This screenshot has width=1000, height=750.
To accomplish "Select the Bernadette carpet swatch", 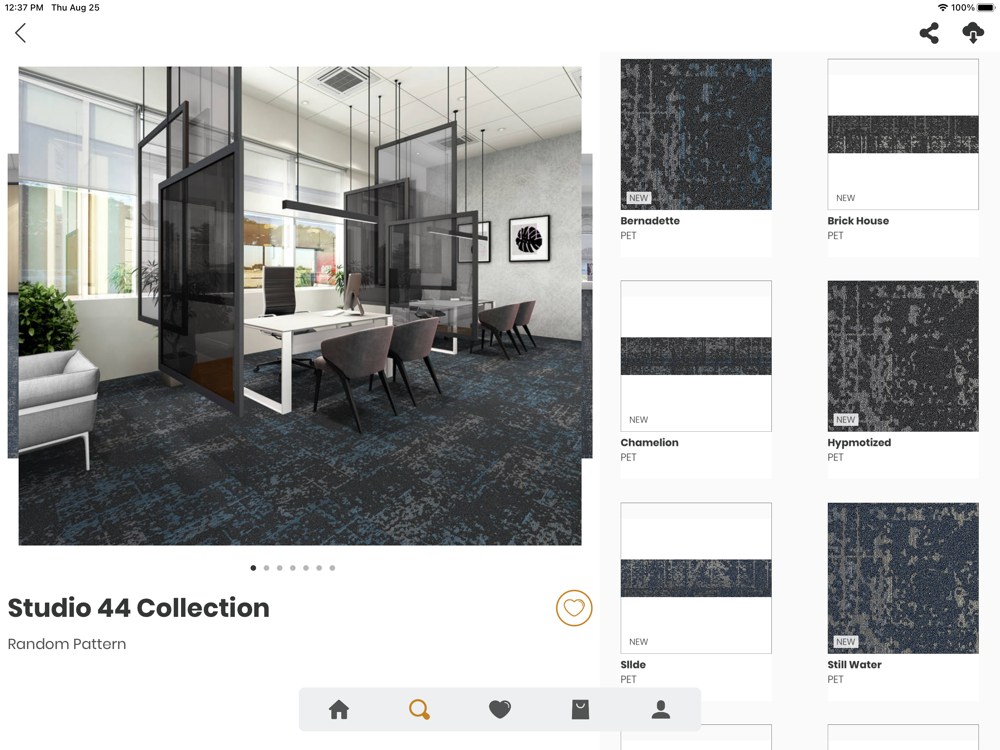I will point(696,135).
